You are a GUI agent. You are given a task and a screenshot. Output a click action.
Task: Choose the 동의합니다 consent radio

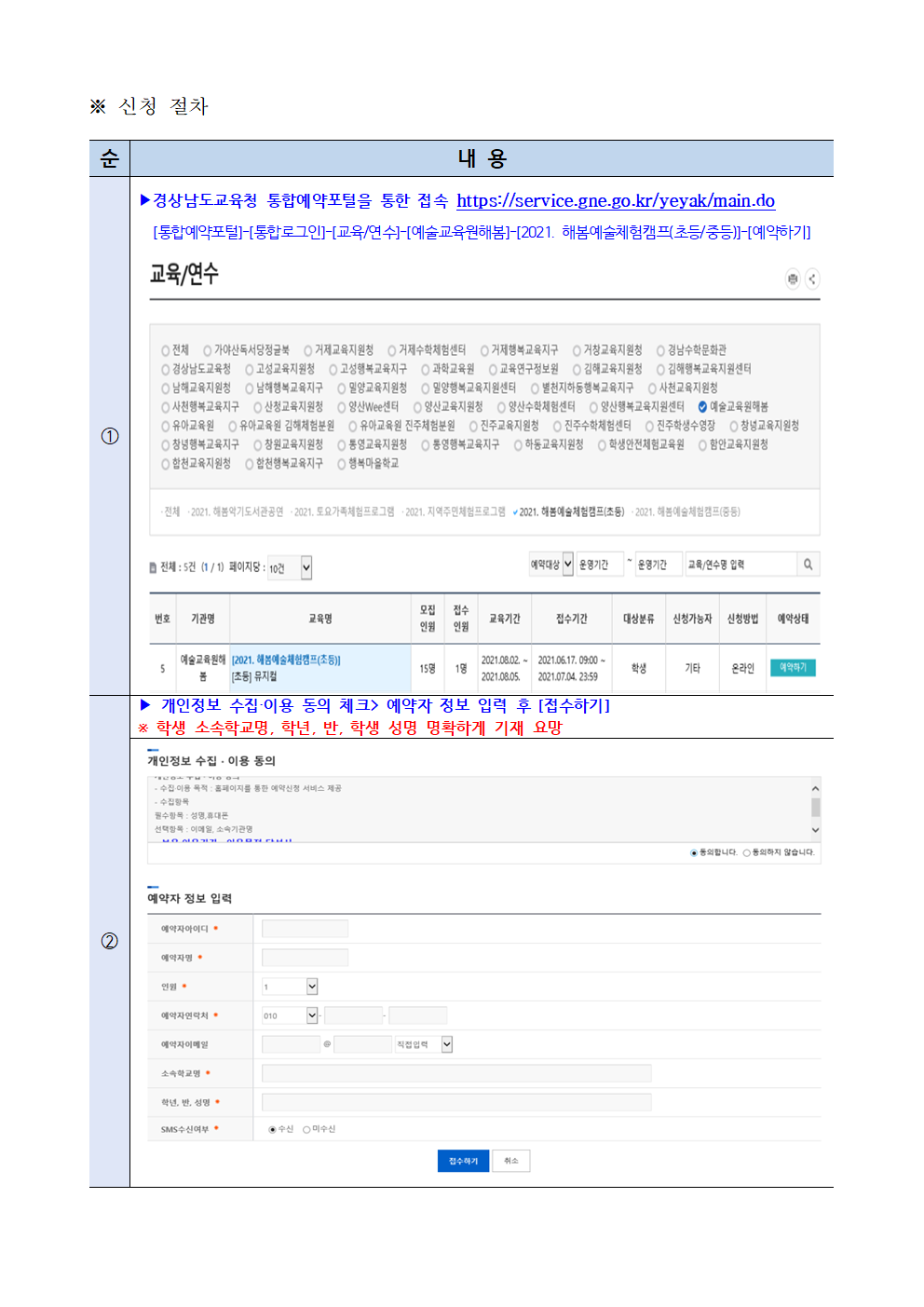[x=693, y=852]
